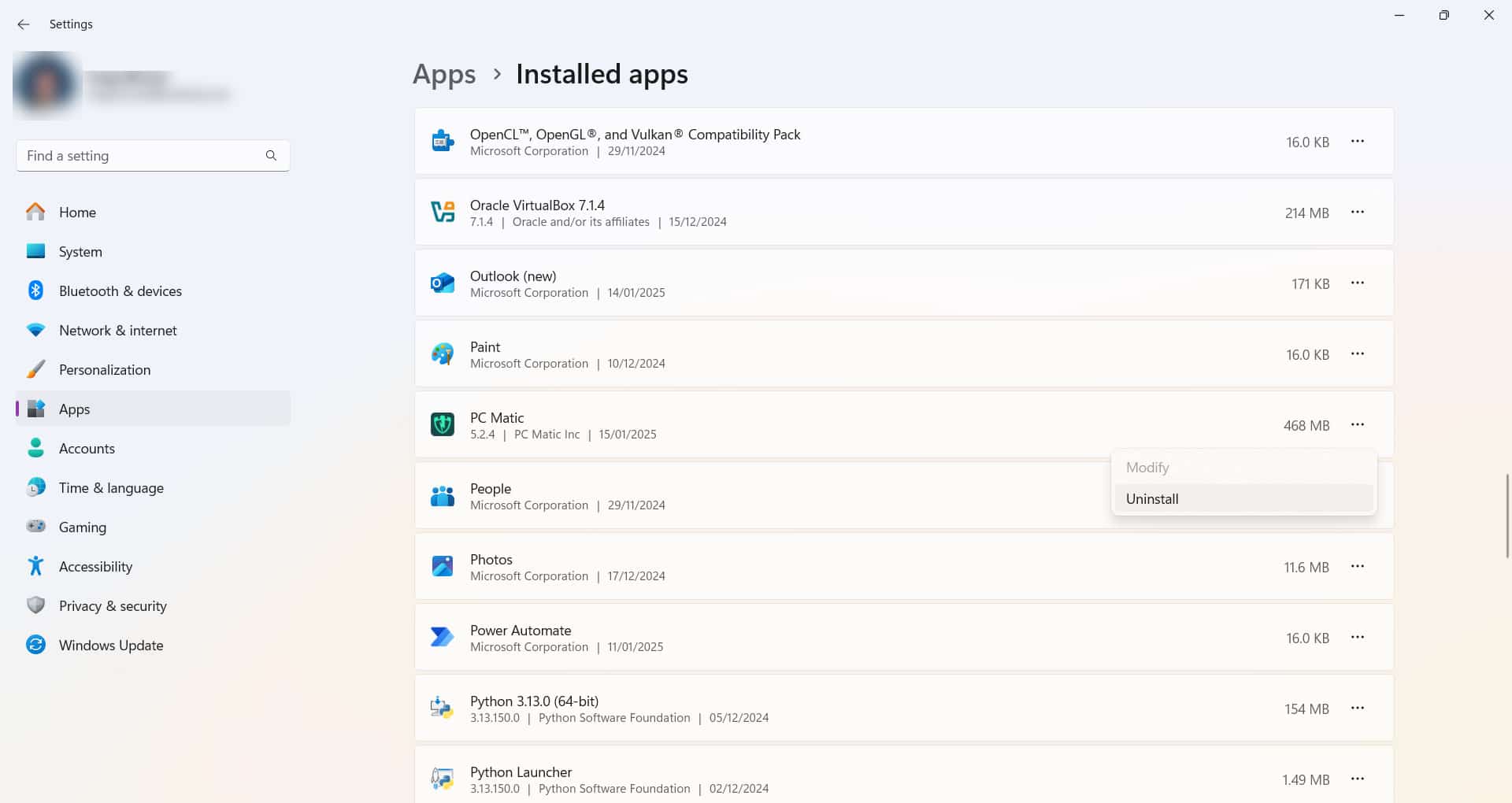Open more options for Python 3.13.0 (64-bit)
The width and height of the screenshot is (1512, 803).
pos(1357,708)
